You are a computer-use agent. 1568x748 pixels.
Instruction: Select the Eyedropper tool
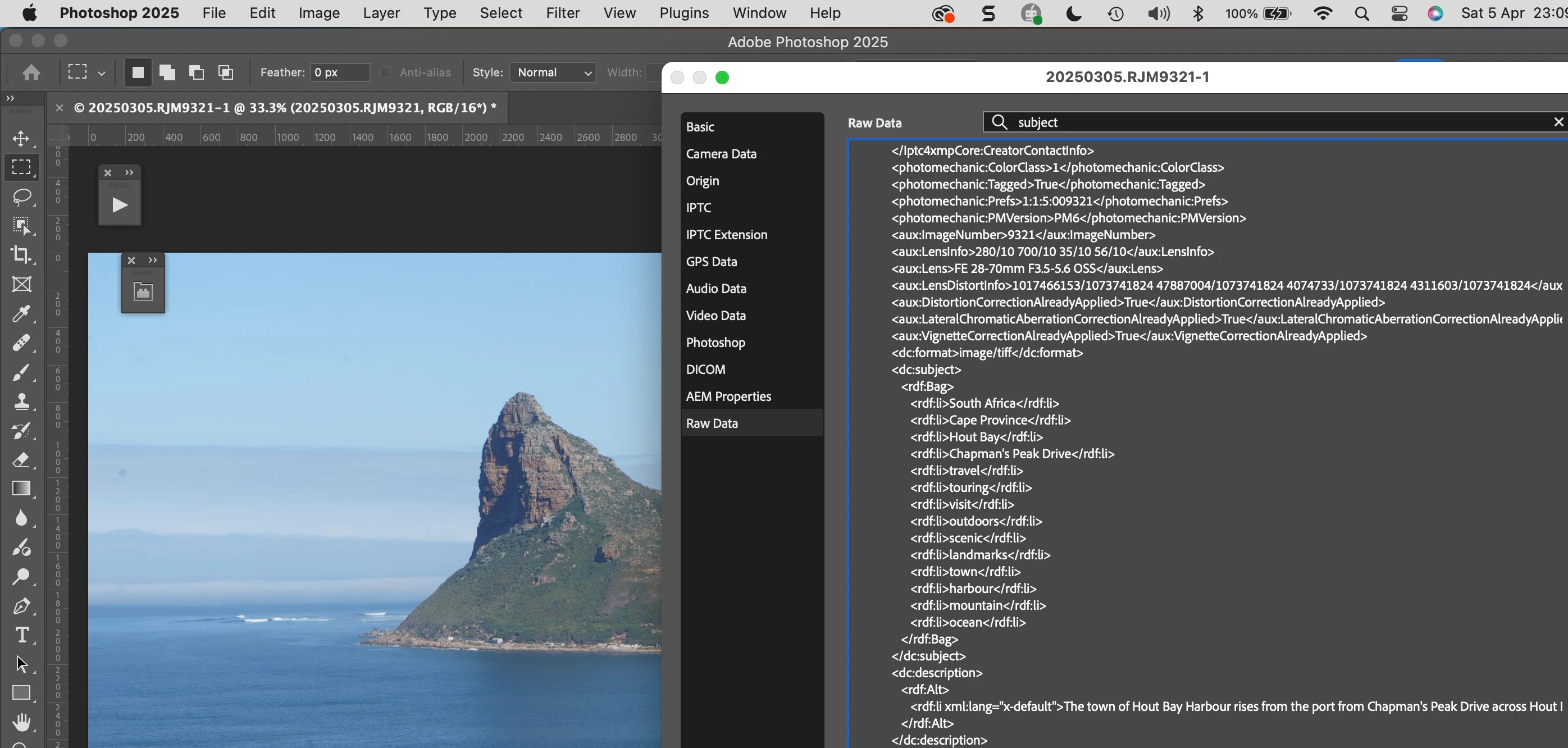tap(21, 313)
